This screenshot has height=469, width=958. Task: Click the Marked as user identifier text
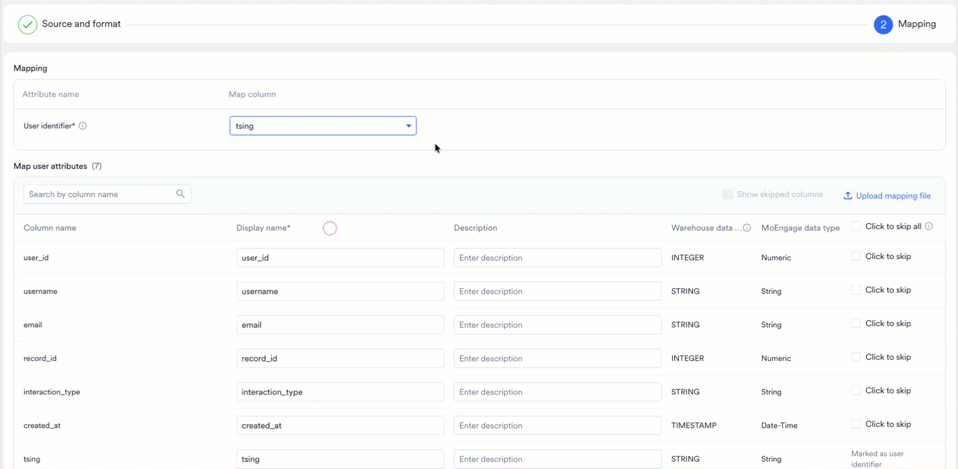pos(877,459)
